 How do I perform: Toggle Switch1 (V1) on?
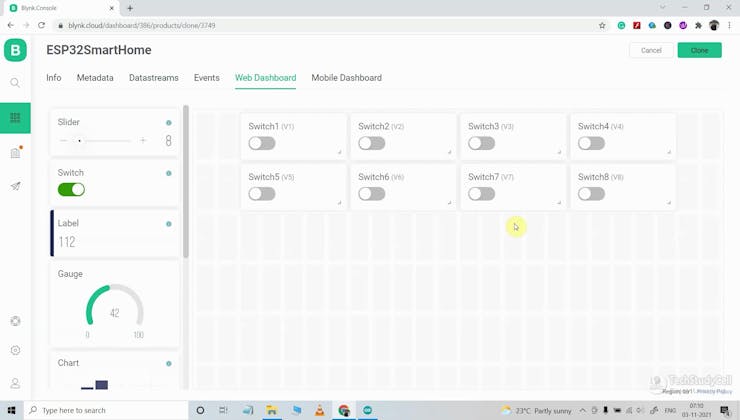pos(262,143)
